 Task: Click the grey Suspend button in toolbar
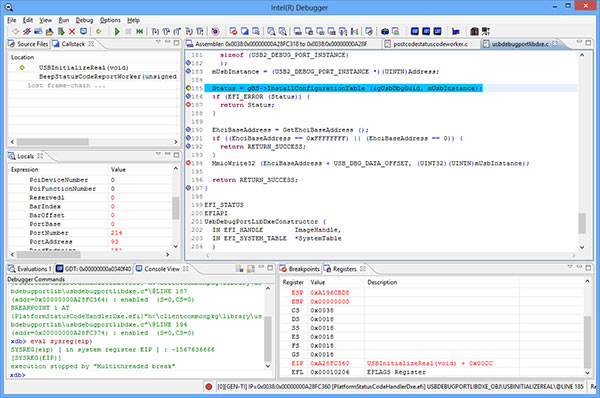tap(128, 31)
